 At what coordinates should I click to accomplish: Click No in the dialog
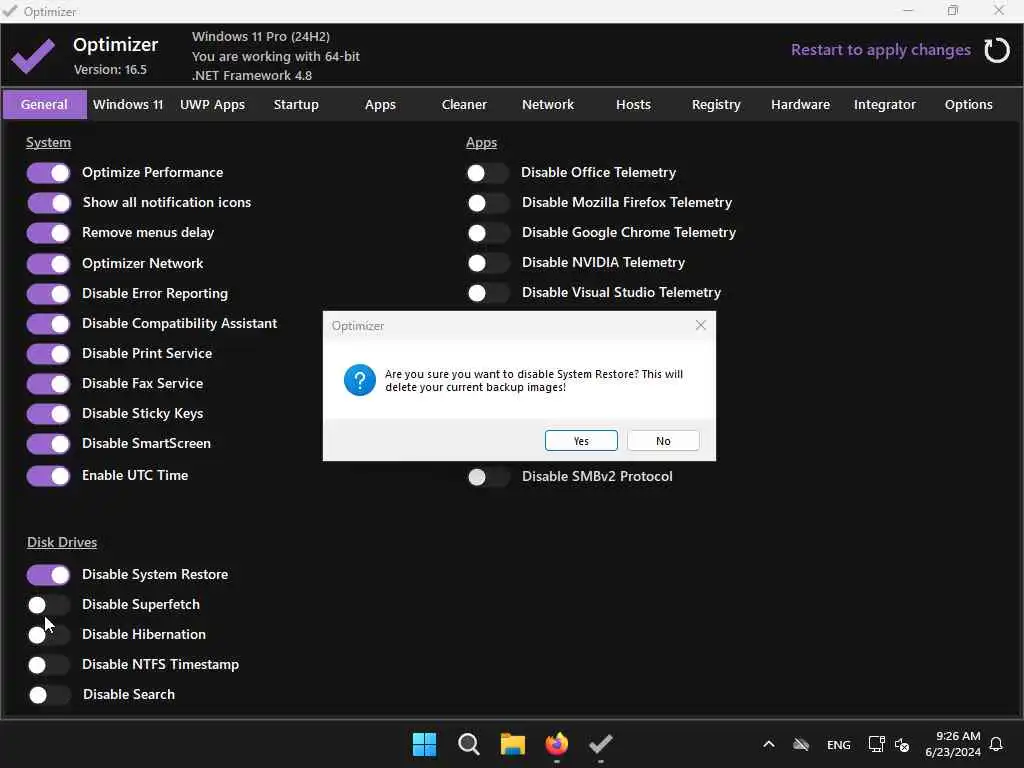pyautogui.click(x=663, y=441)
